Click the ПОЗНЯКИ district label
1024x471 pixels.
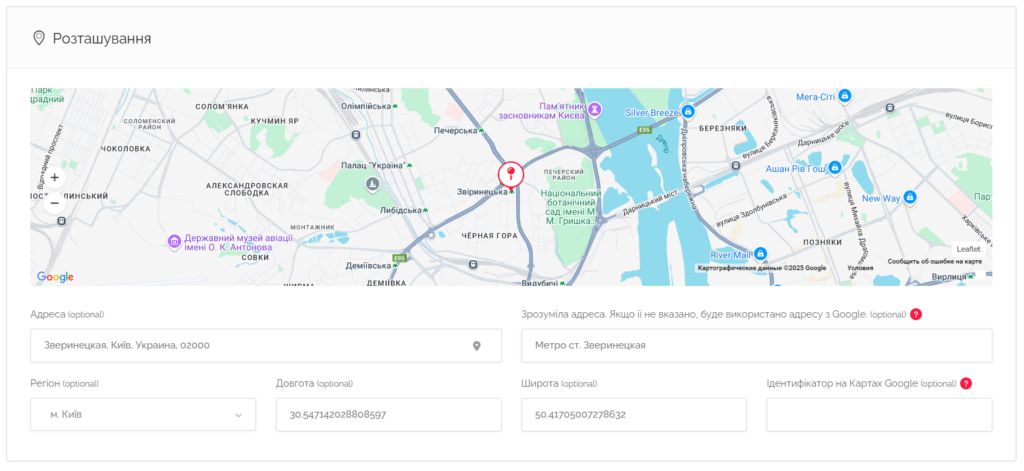tap(822, 242)
